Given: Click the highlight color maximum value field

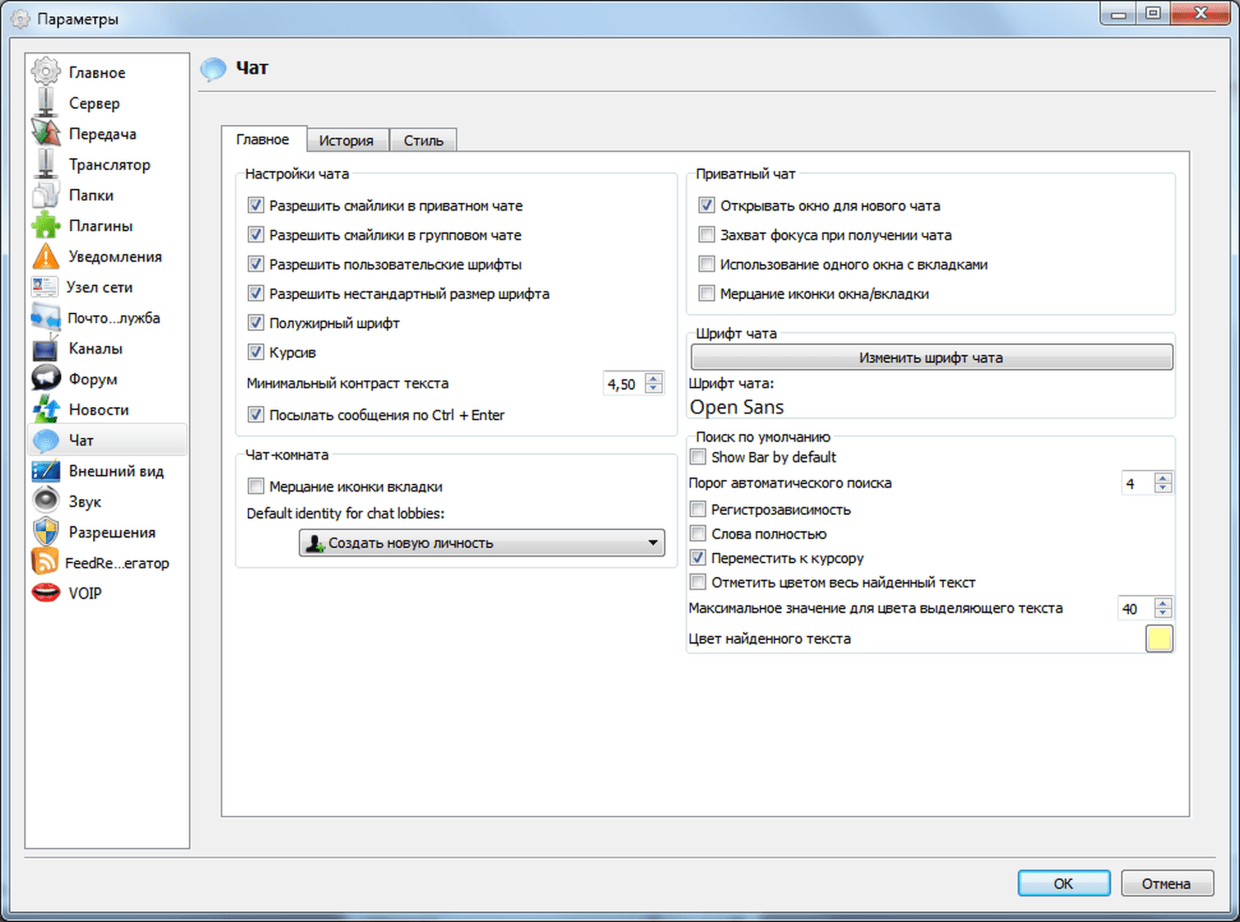Looking at the screenshot, I should point(1133,608).
